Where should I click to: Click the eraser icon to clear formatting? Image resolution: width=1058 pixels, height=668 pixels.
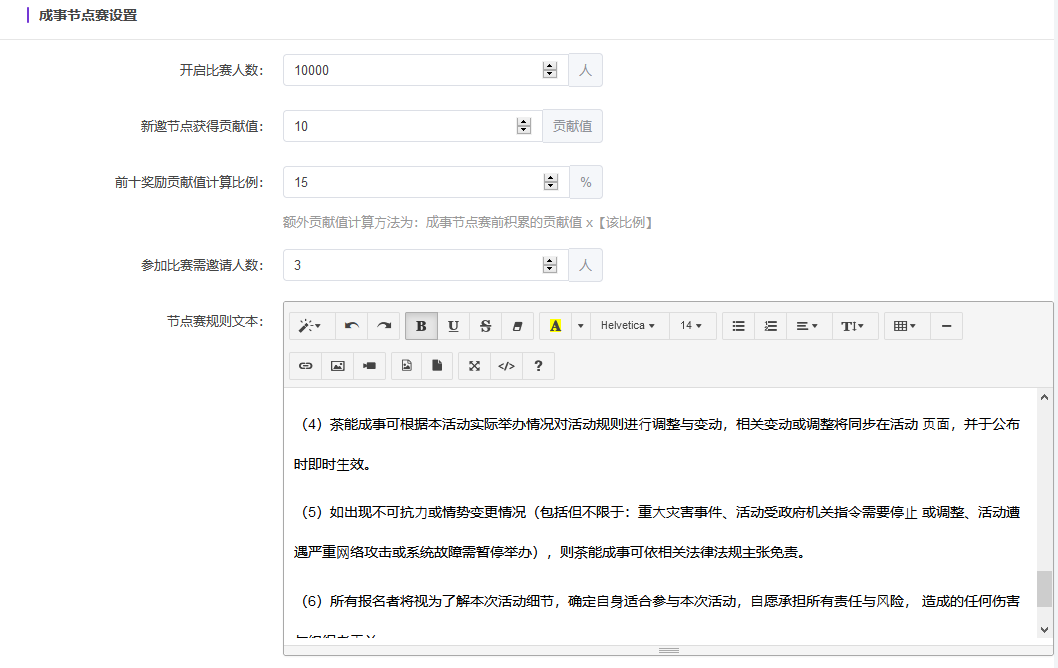click(517, 326)
